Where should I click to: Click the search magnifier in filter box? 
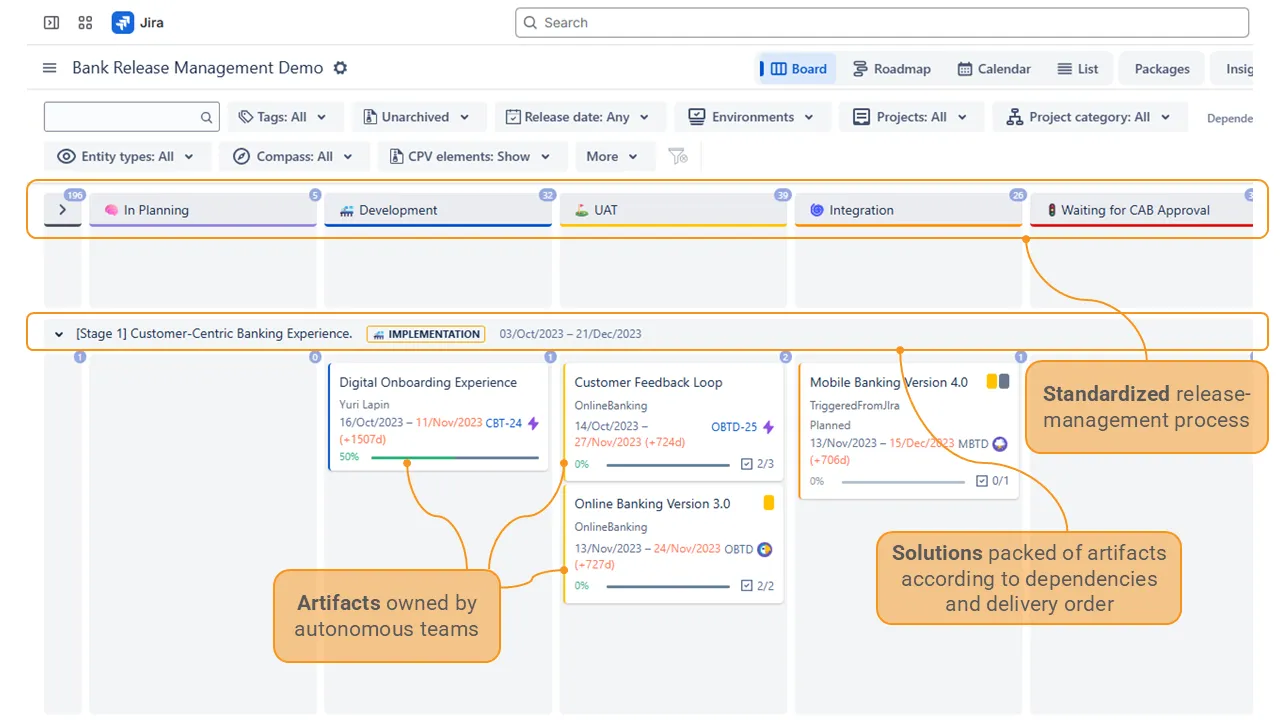click(206, 117)
